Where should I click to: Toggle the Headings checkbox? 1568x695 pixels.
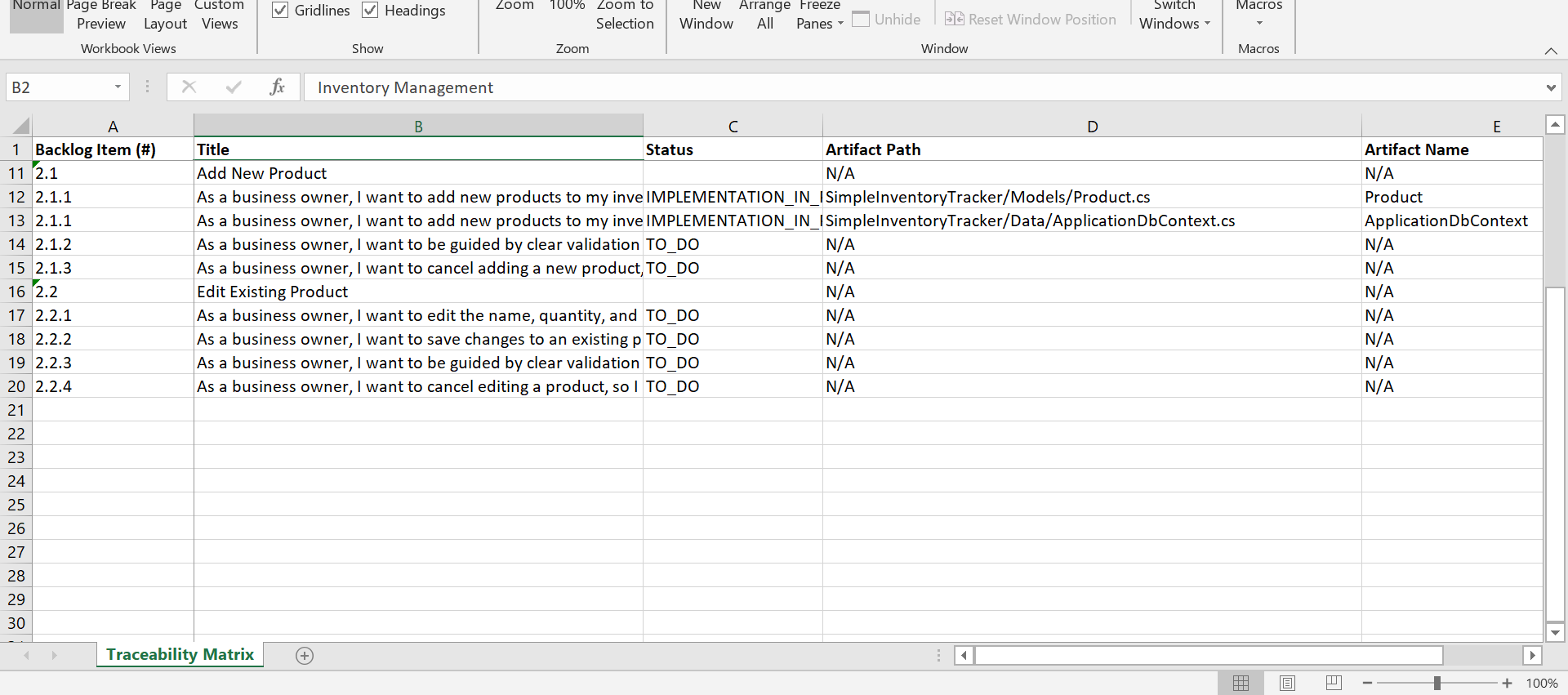pos(370,11)
